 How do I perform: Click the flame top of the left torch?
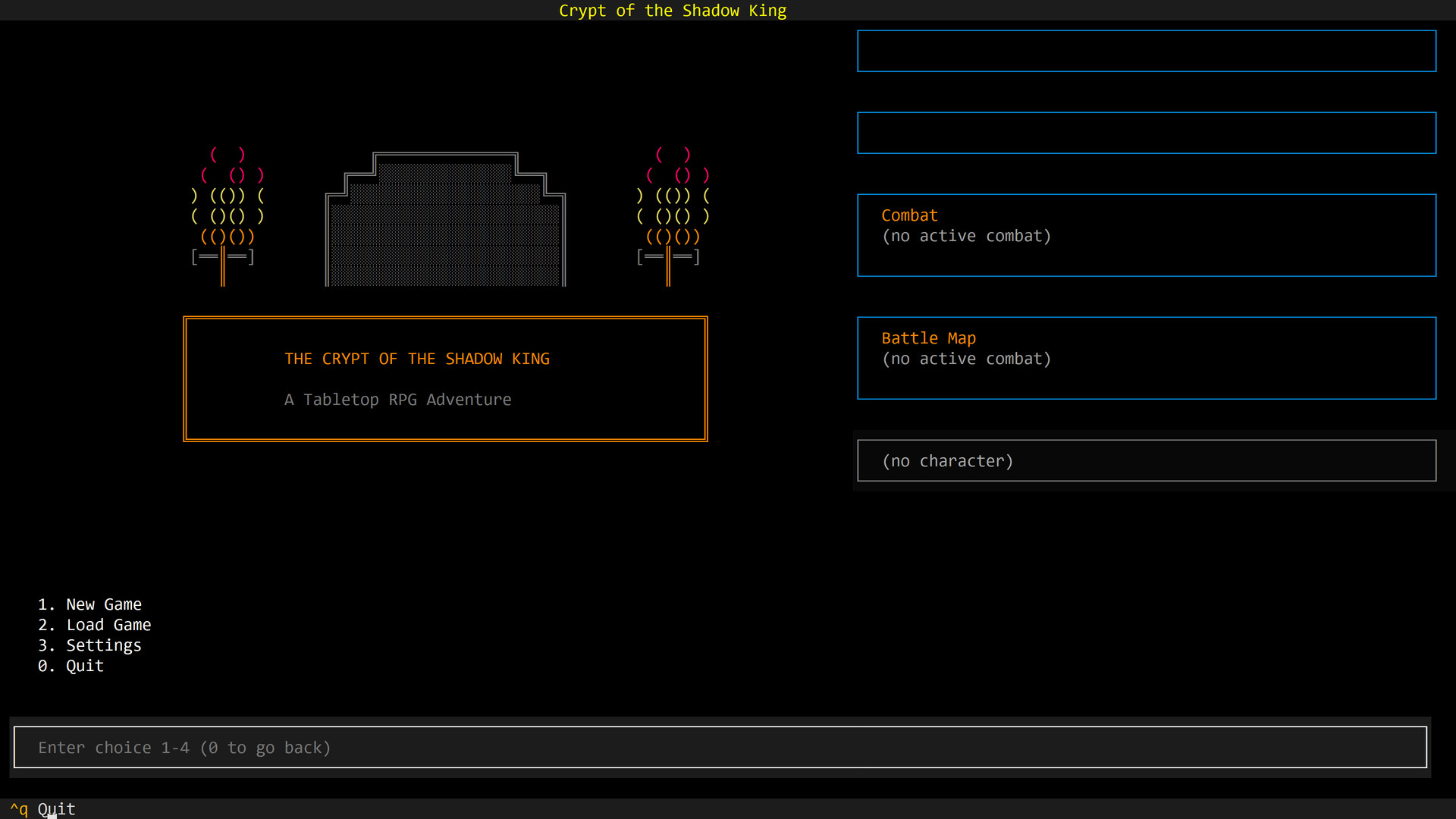[x=226, y=155]
